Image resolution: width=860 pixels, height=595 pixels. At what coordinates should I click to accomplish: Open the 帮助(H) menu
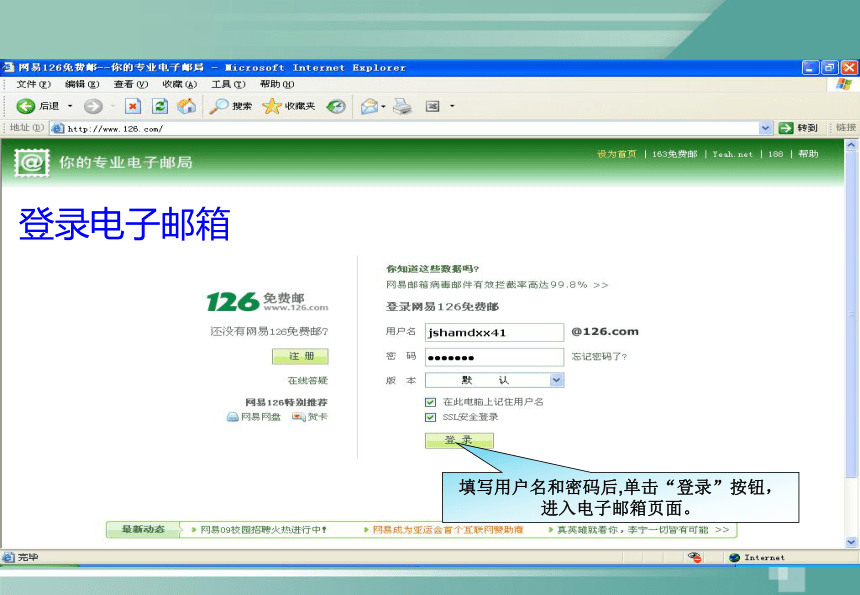click(277, 84)
